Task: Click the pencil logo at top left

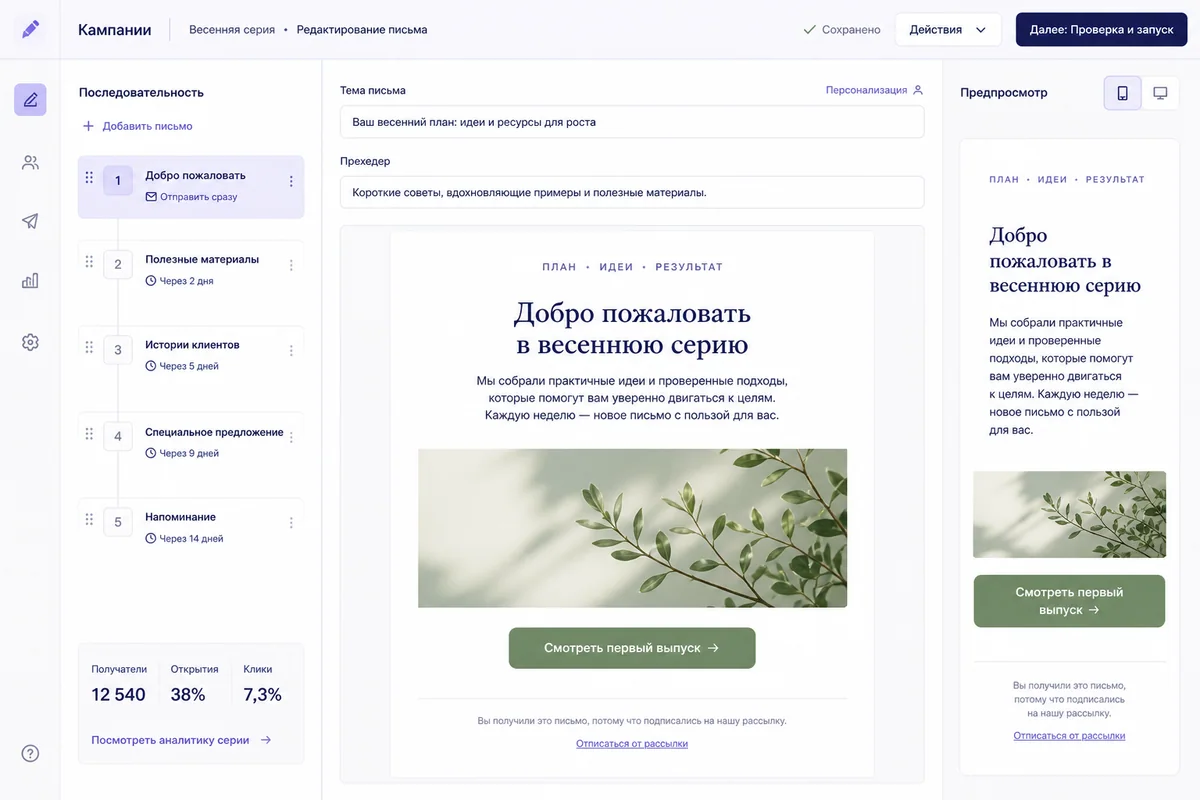Action: [30, 29]
